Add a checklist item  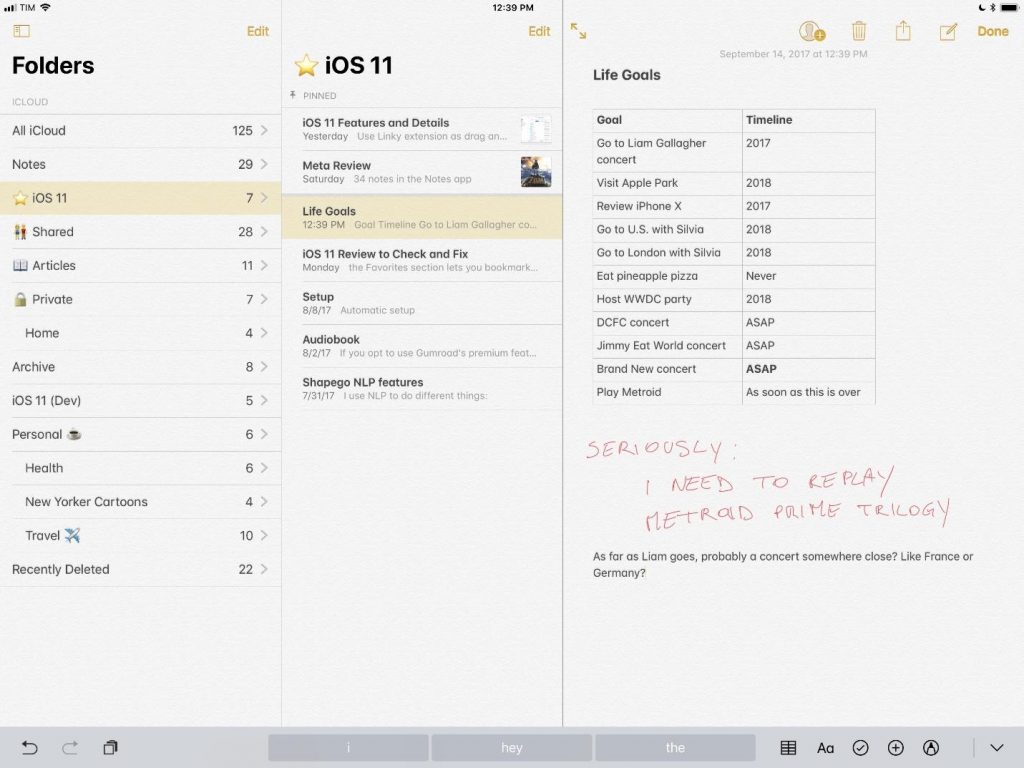861,748
